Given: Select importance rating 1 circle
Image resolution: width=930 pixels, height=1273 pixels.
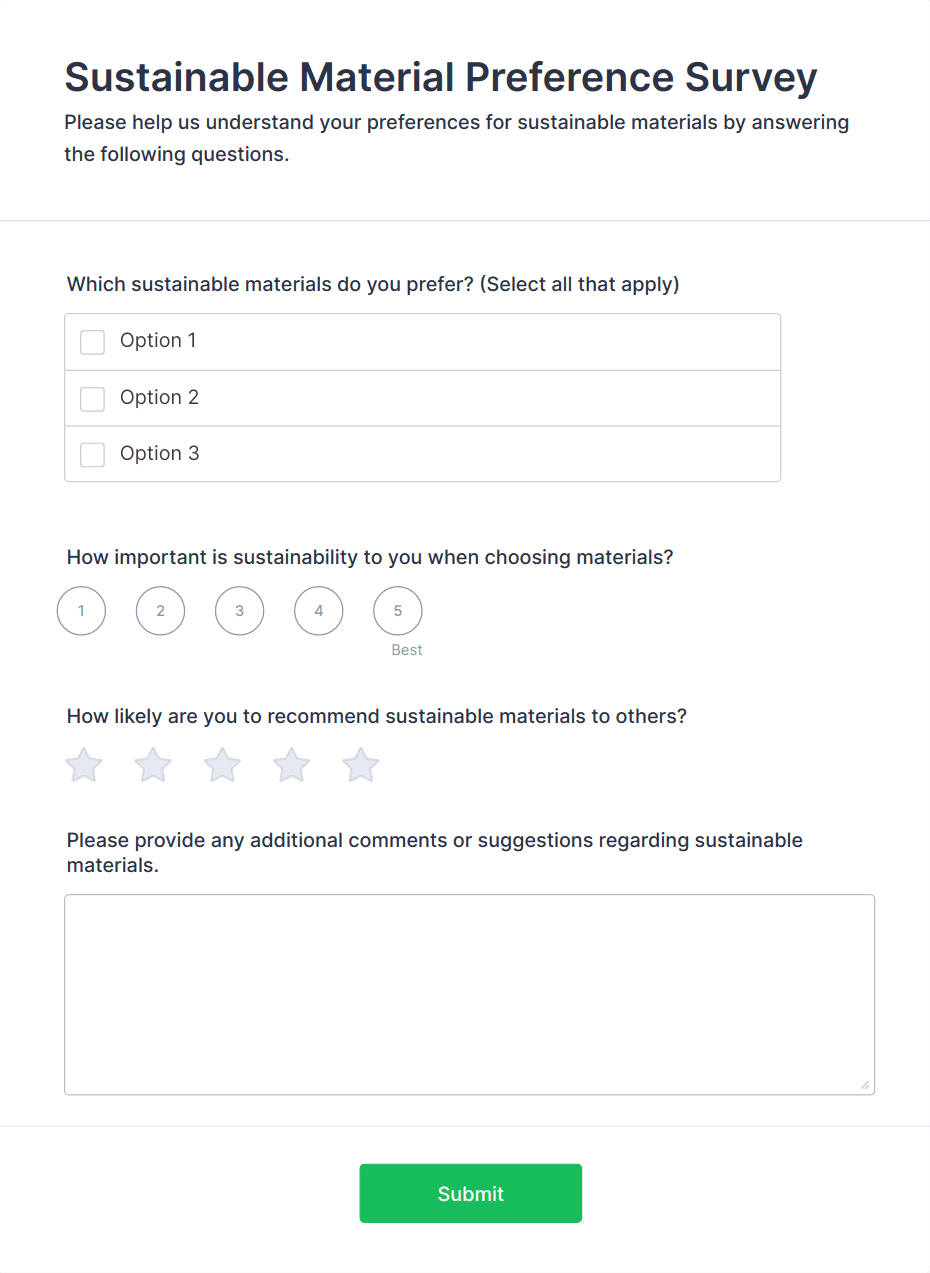Looking at the screenshot, I should click(x=81, y=611).
